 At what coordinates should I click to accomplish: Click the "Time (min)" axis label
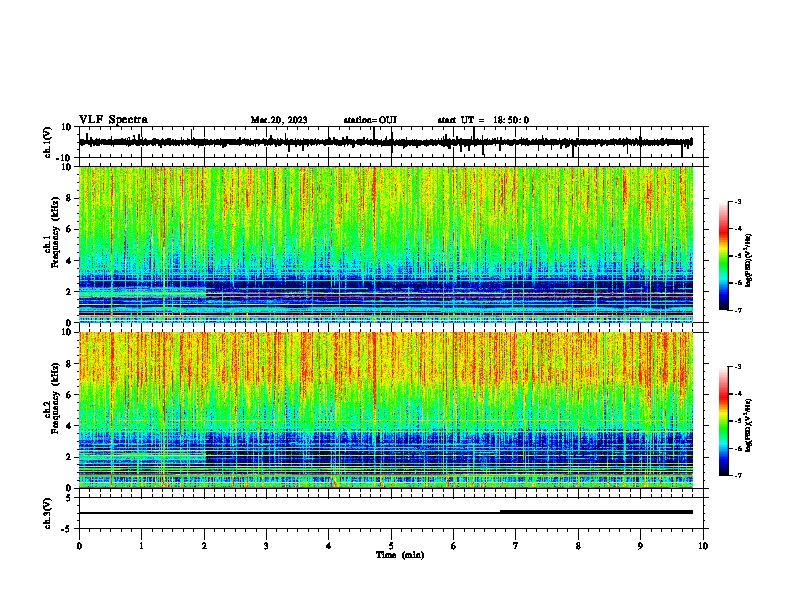(x=400, y=555)
